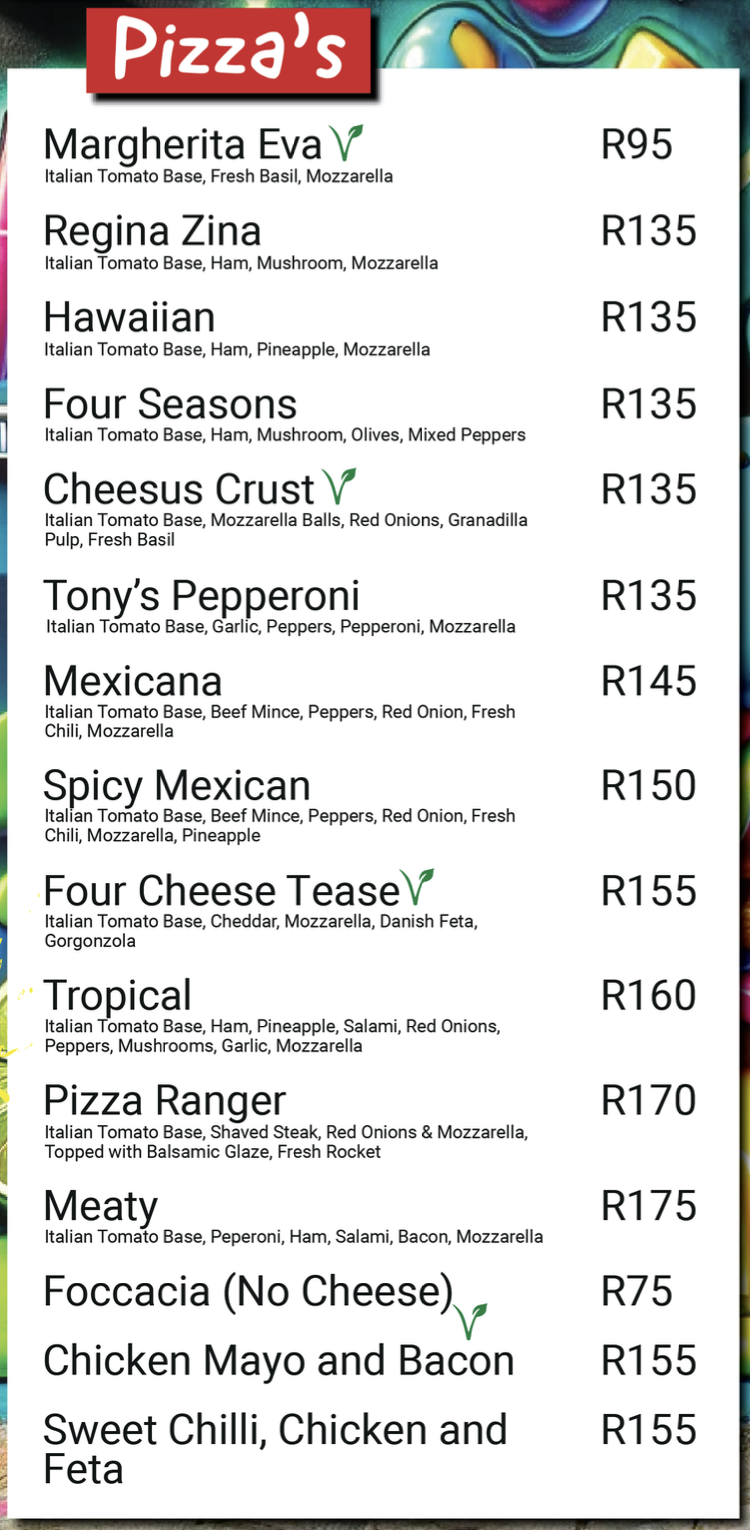The height and width of the screenshot is (1530, 750).
Task: Click the red Pizza's header banner
Action: click(x=229, y=51)
